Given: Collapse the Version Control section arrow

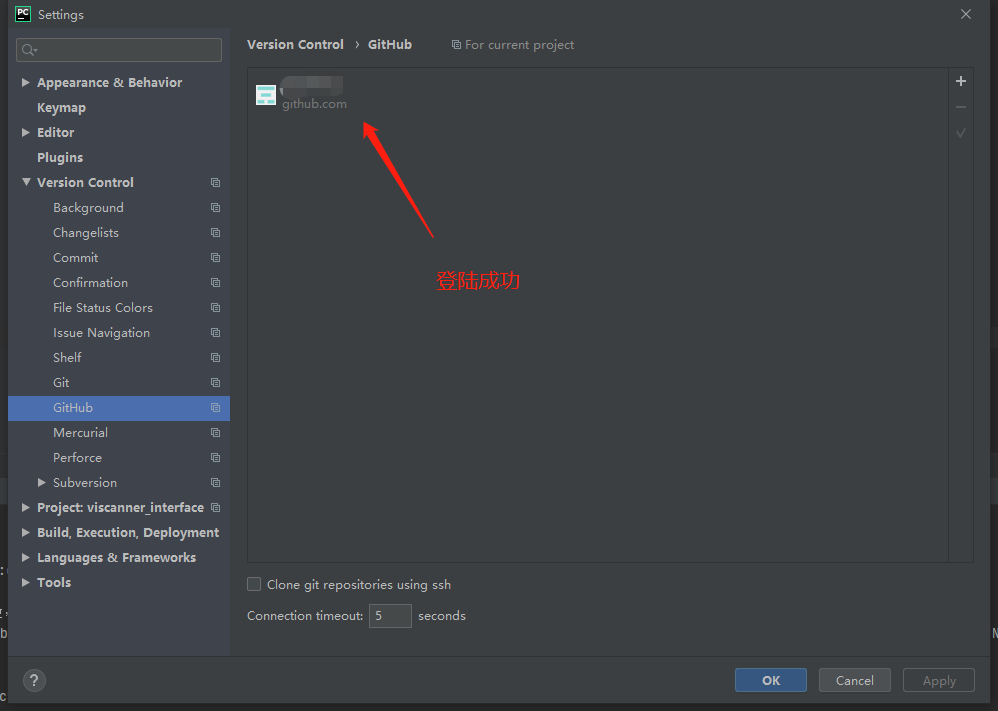Looking at the screenshot, I should pyautogui.click(x=26, y=182).
